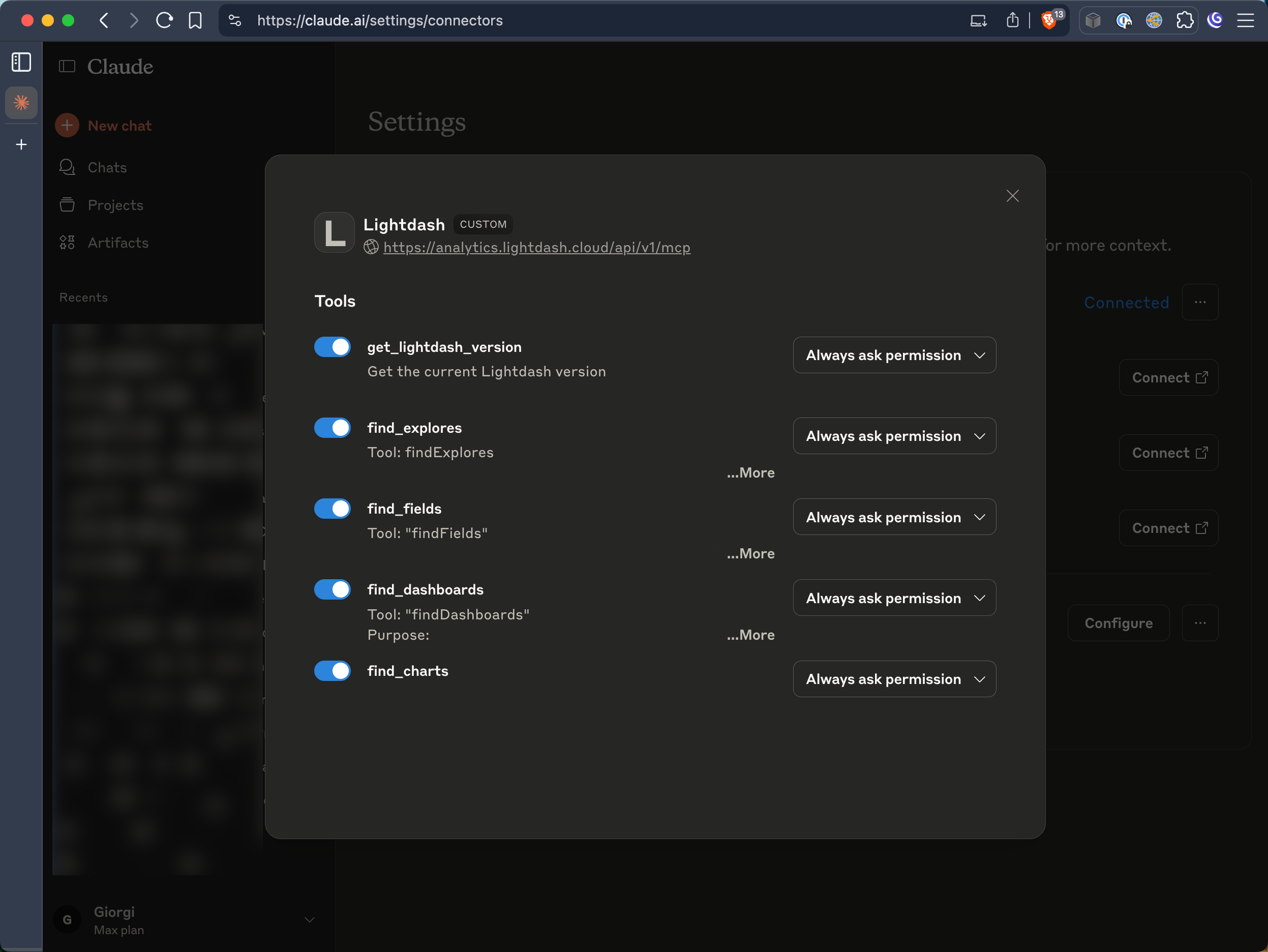Screen dimensions: 1268x952
Task: Open the Chats section in sidebar
Action: click(x=107, y=167)
